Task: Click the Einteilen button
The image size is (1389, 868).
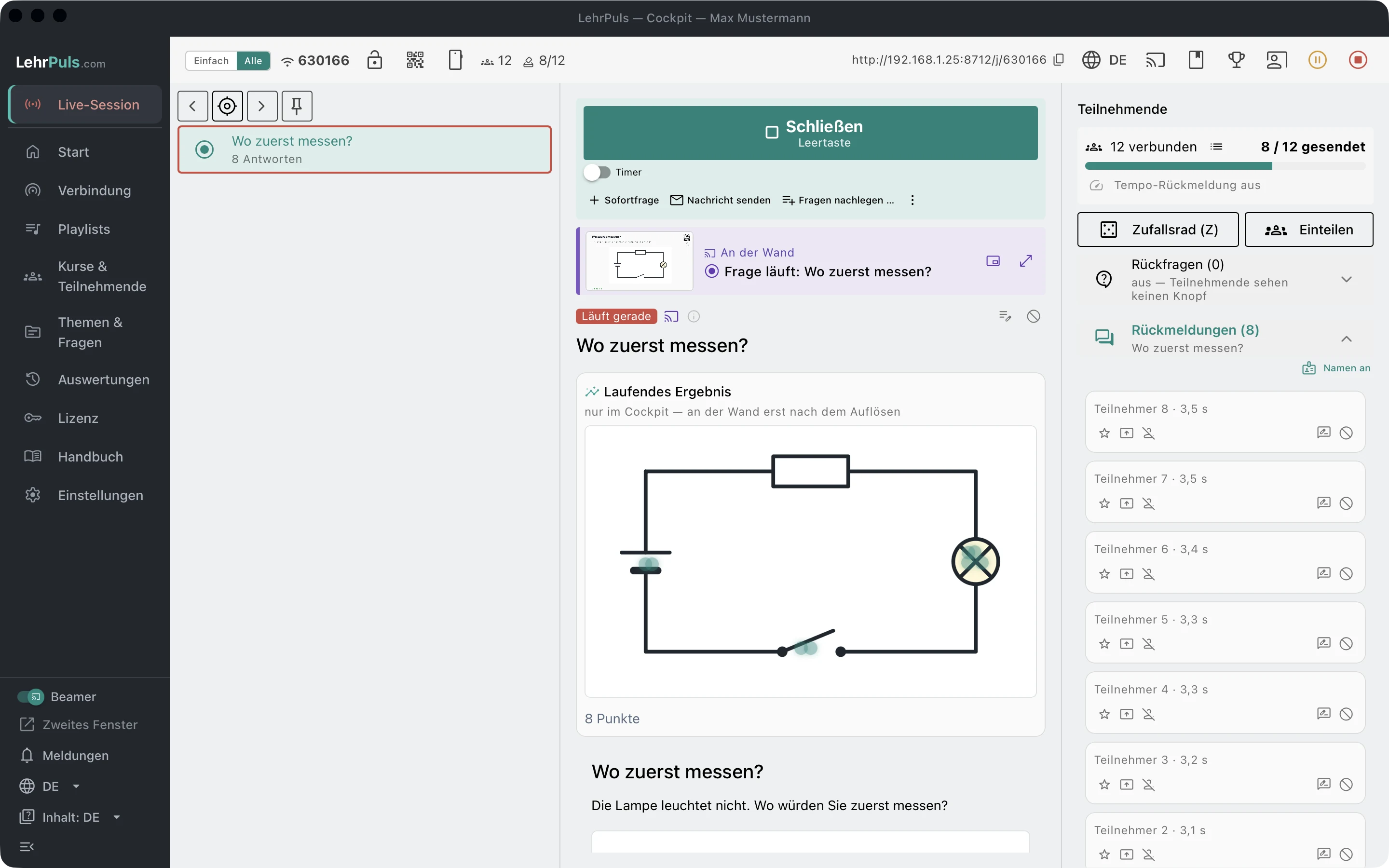Action: point(1308,230)
